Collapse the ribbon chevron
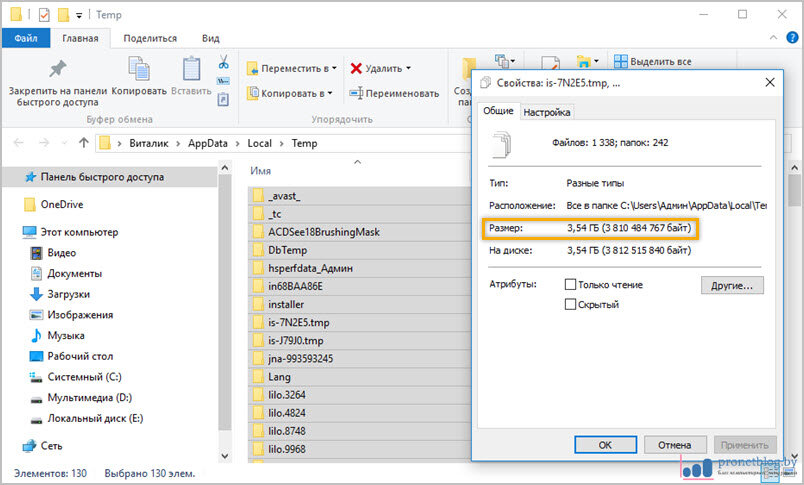This screenshot has height=485, width=804. [773, 37]
